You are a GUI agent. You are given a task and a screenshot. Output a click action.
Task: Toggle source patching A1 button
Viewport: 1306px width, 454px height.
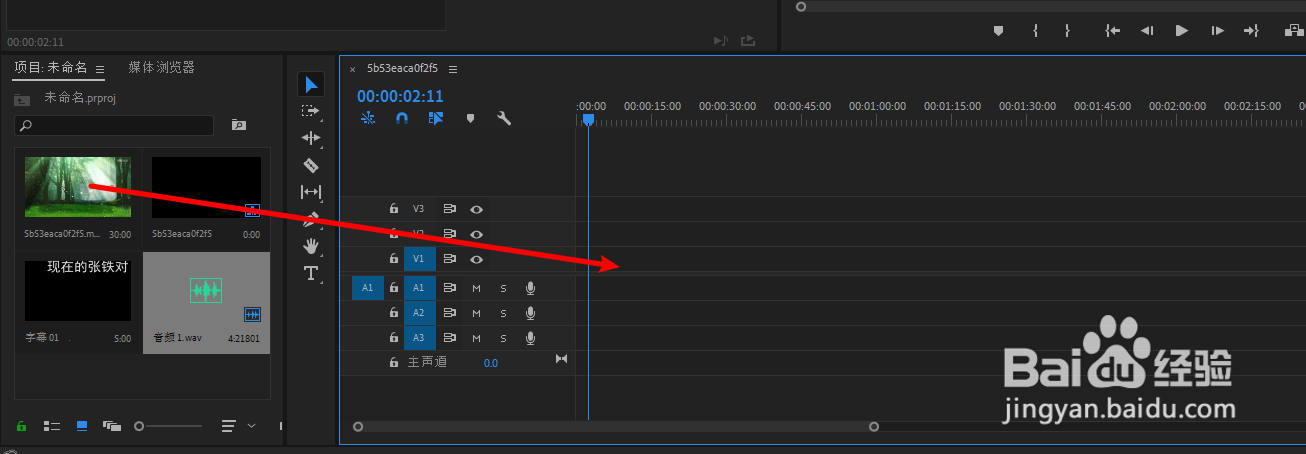tap(367, 288)
